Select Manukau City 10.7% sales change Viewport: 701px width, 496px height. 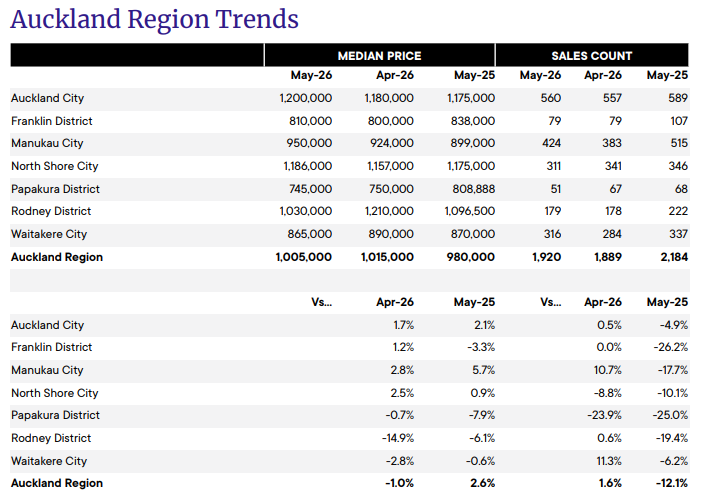click(x=608, y=370)
